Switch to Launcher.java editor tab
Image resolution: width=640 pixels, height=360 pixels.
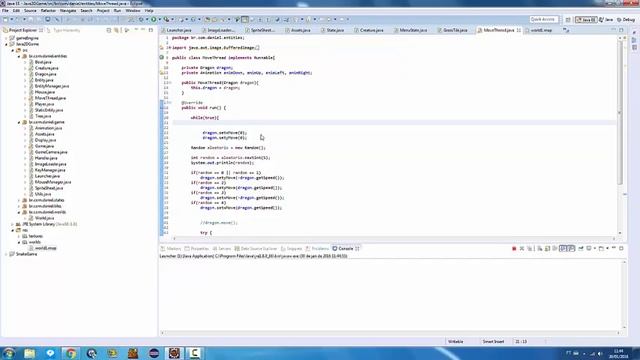[x=178, y=30]
